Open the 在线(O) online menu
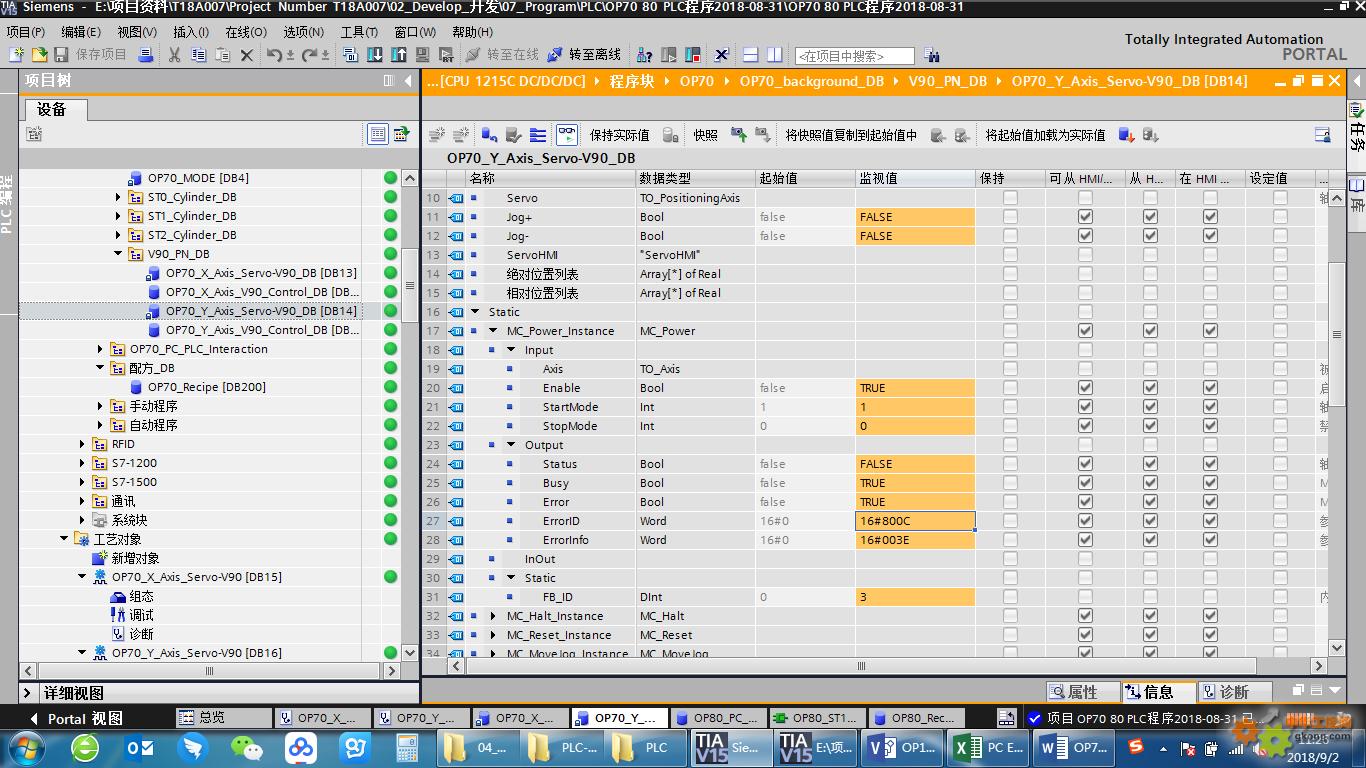The height and width of the screenshot is (768, 1366). [246, 32]
